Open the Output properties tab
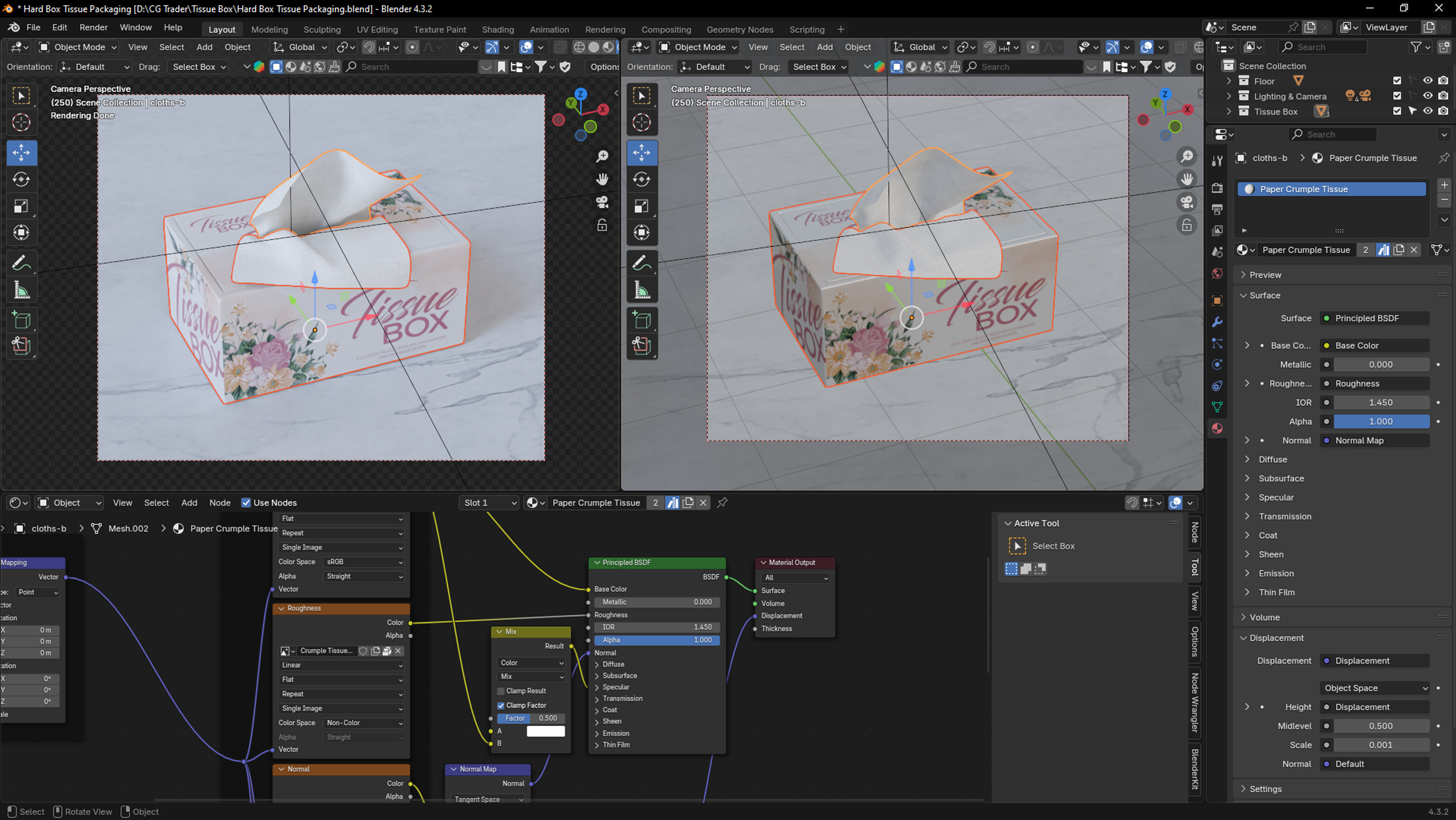Viewport: 1456px width, 820px height. (1217, 209)
